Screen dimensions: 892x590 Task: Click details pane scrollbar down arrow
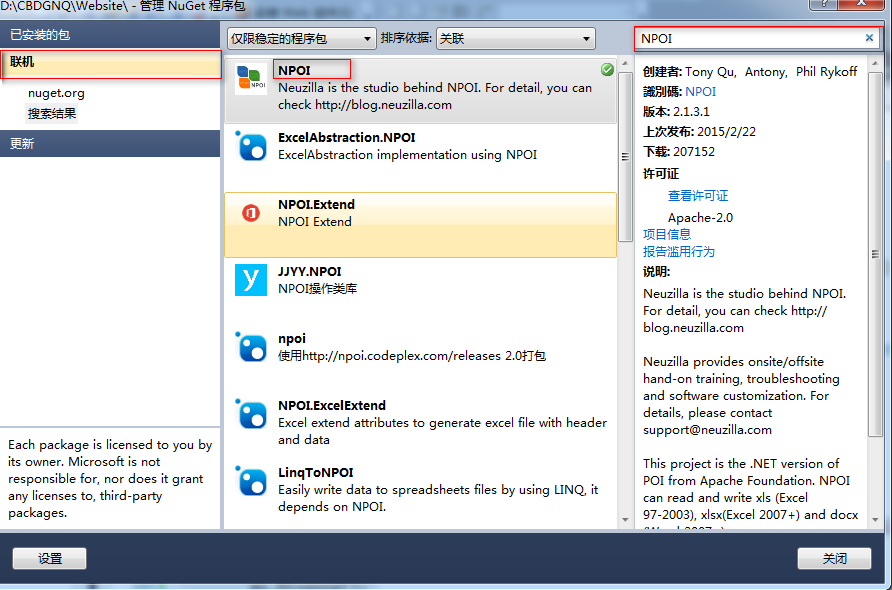875,519
